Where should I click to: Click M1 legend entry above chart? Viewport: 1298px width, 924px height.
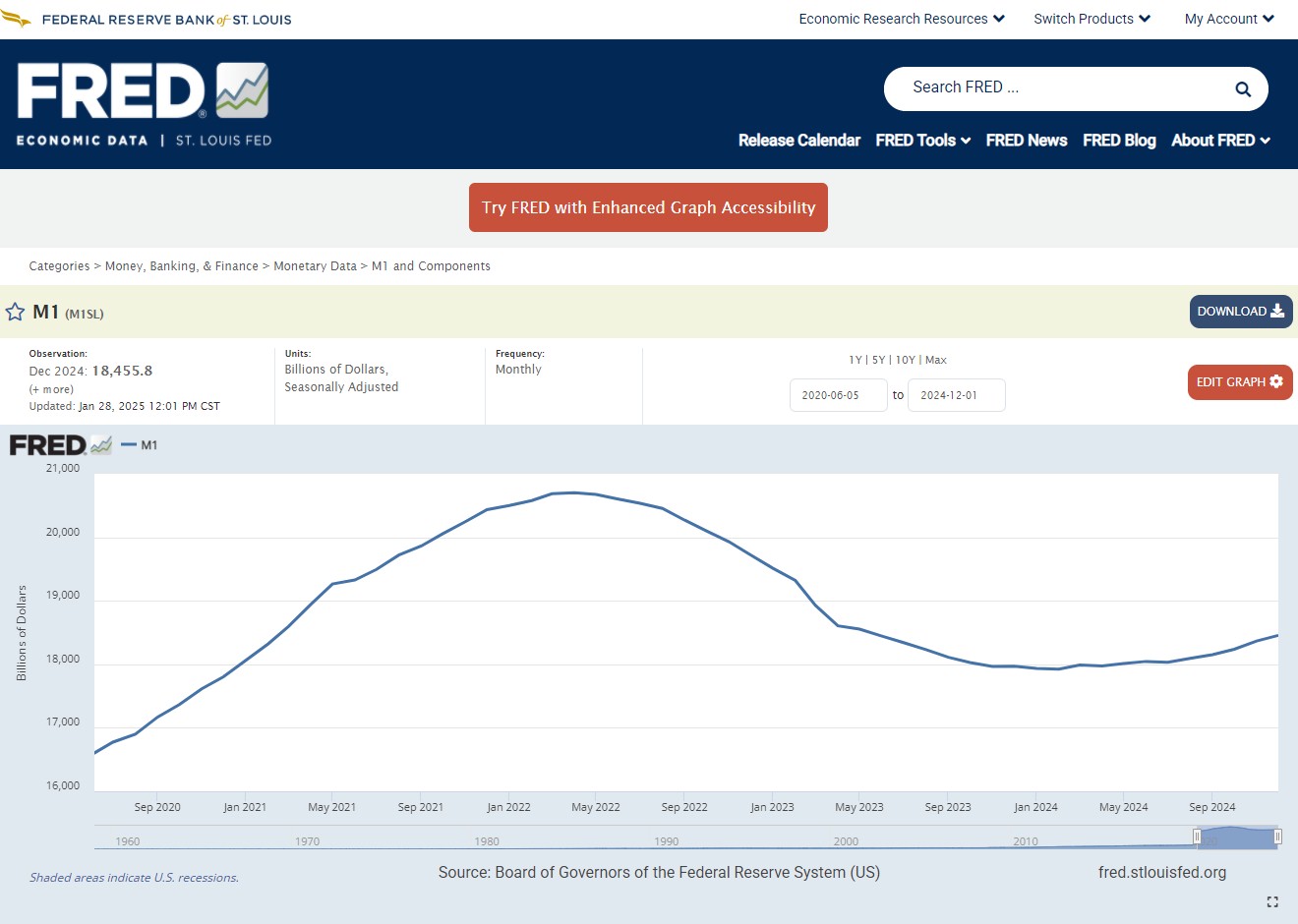click(140, 445)
